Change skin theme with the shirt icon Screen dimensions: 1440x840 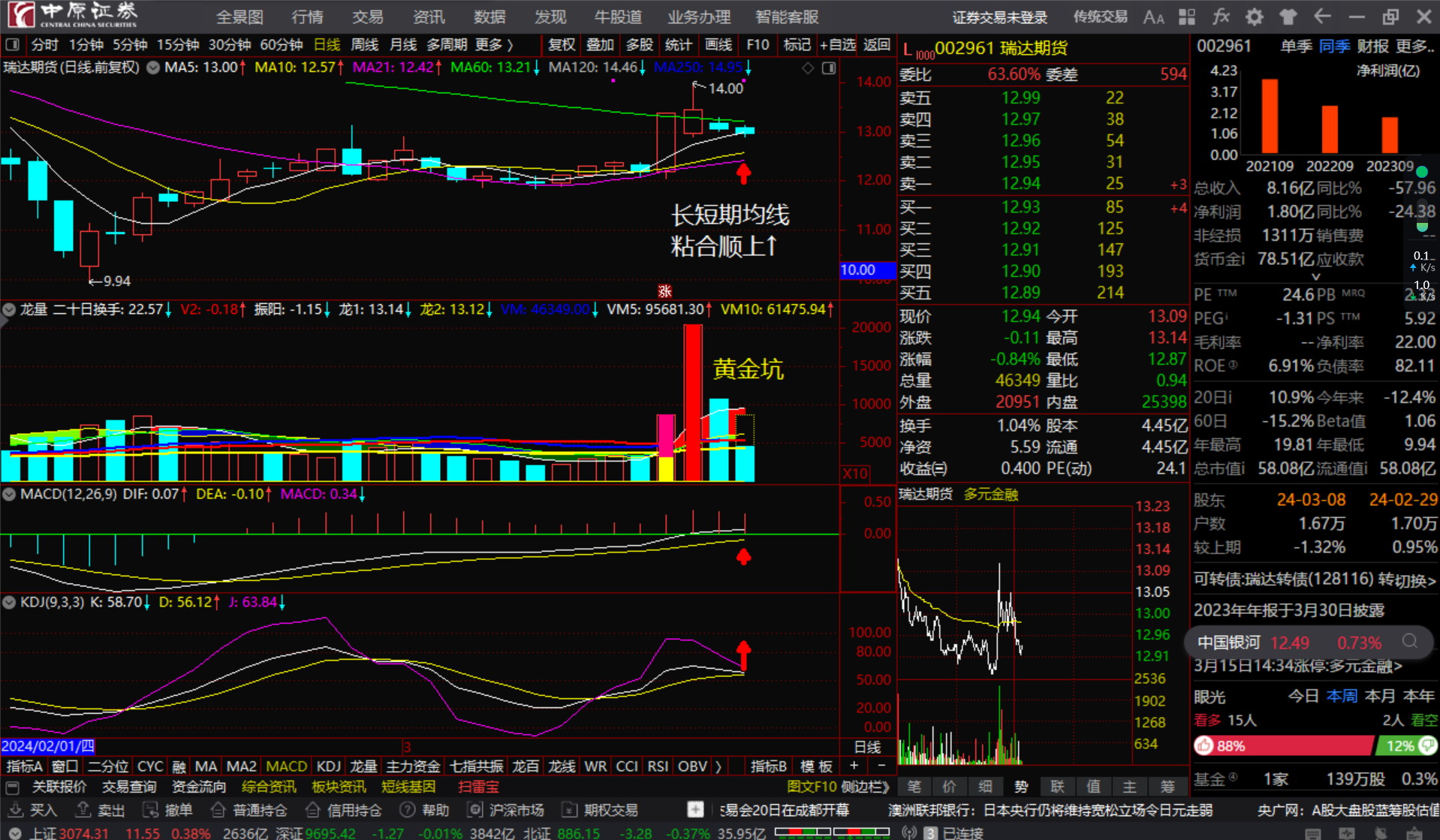[1288, 17]
